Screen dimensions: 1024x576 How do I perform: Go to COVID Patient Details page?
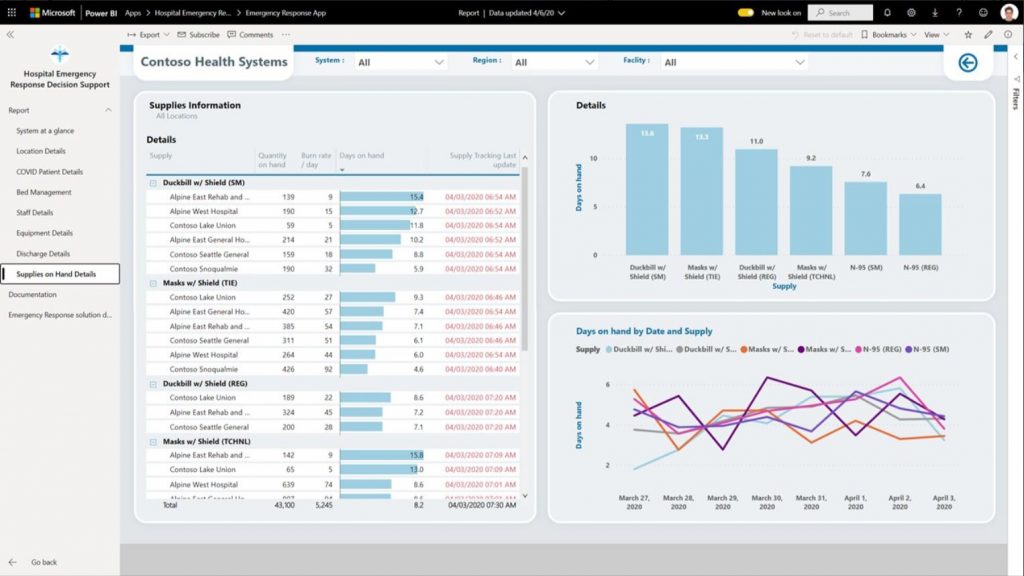tap(50, 172)
